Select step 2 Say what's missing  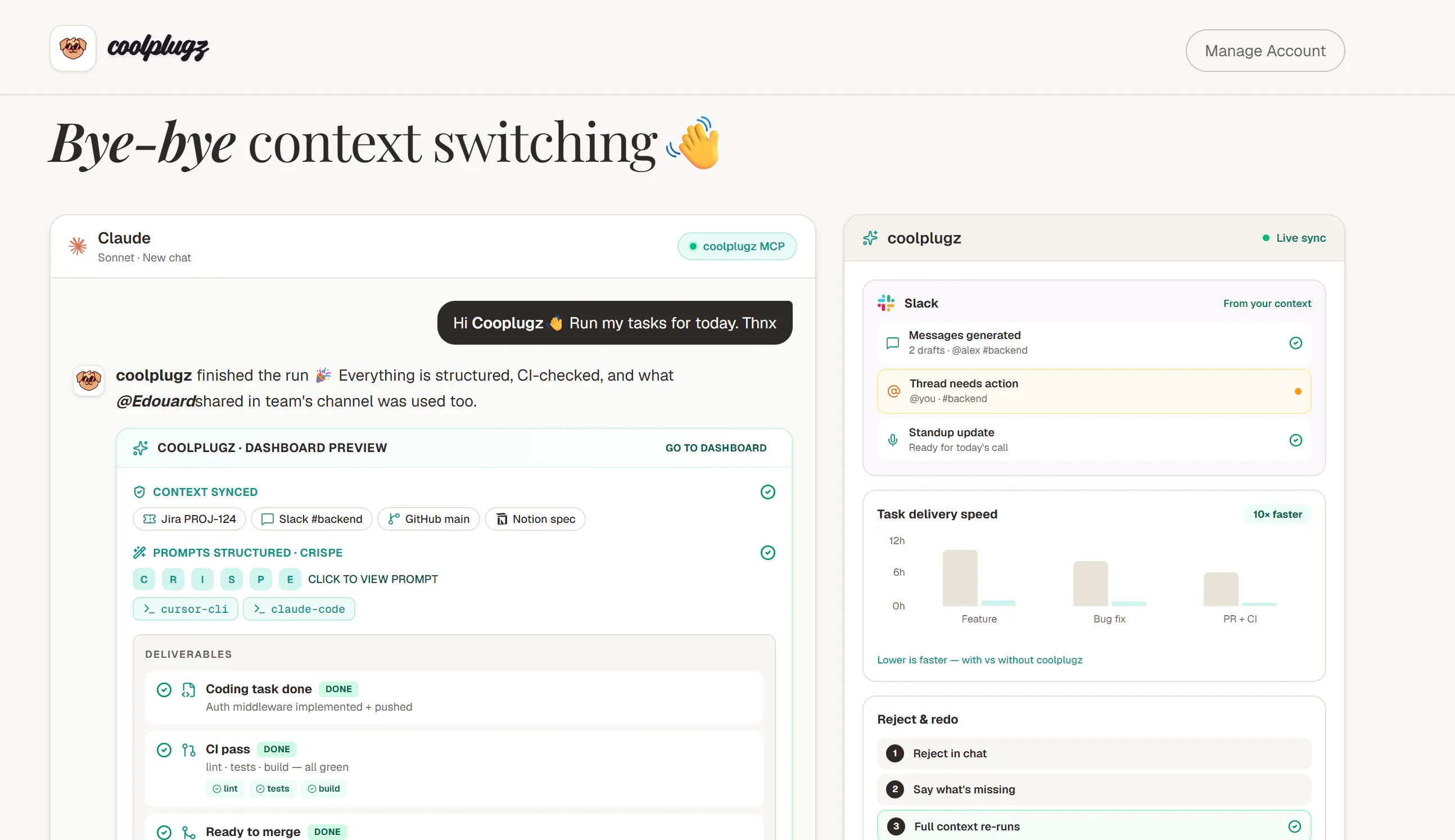(x=1094, y=789)
